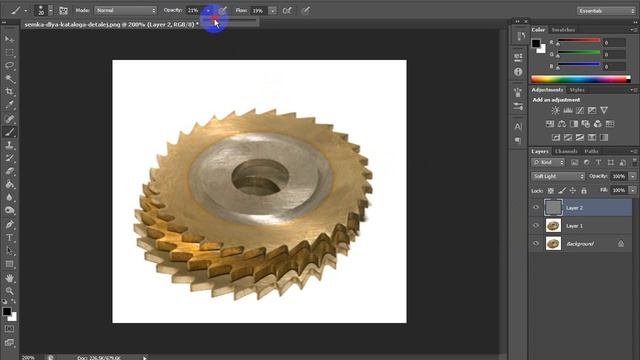Hide Layer 1 with its eye icon
640x360 pixels.
click(x=536, y=226)
